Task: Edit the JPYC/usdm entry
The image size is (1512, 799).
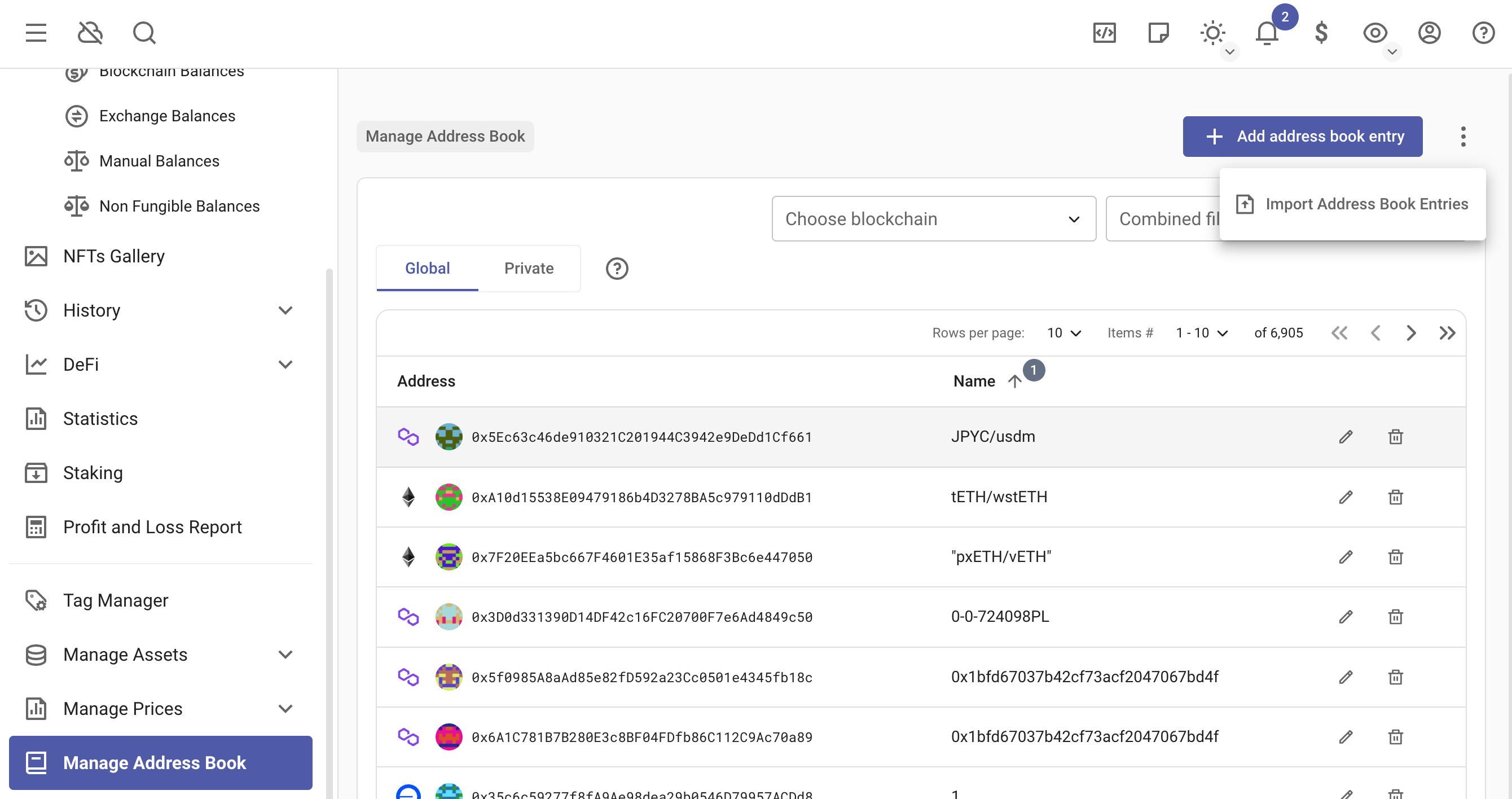Action: (1346, 437)
